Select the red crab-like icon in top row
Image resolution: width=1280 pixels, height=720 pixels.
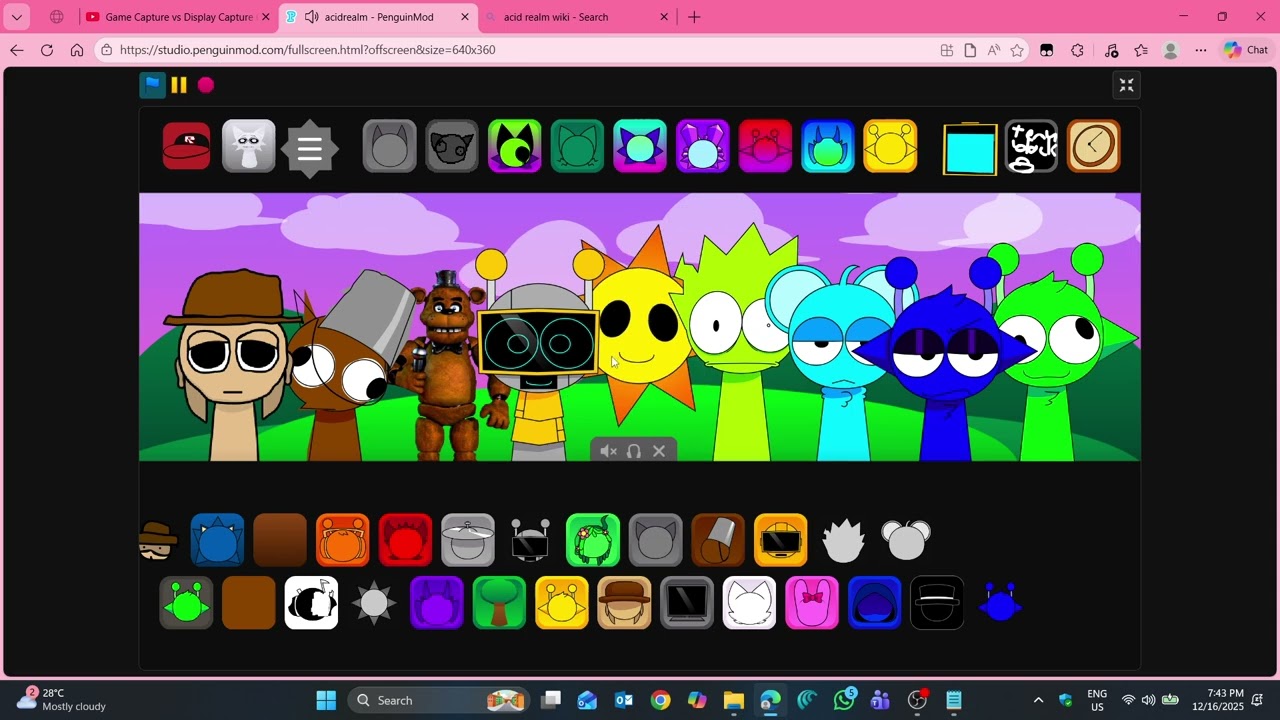point(765,147)
